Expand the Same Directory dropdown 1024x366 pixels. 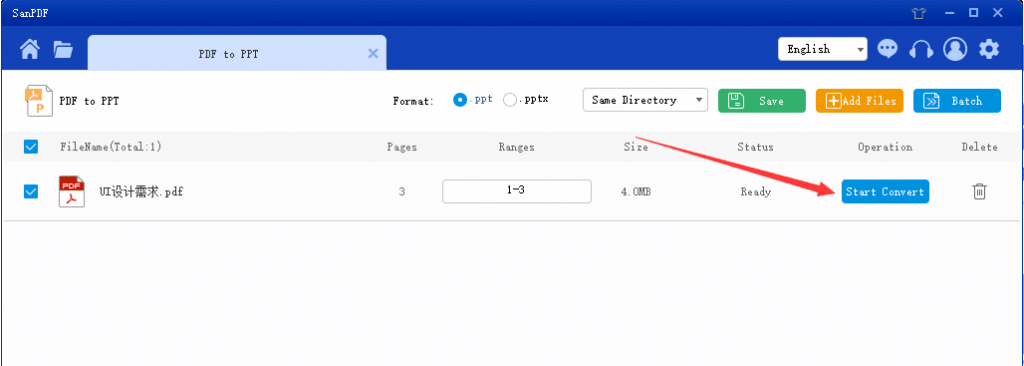(645, 101)
